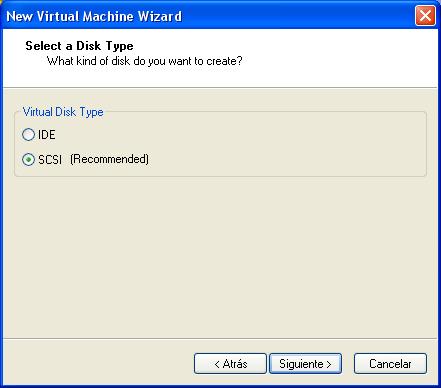Click the SCSI option label text
The height and width of the screenshot is (388, 441).
coord(50,159)
